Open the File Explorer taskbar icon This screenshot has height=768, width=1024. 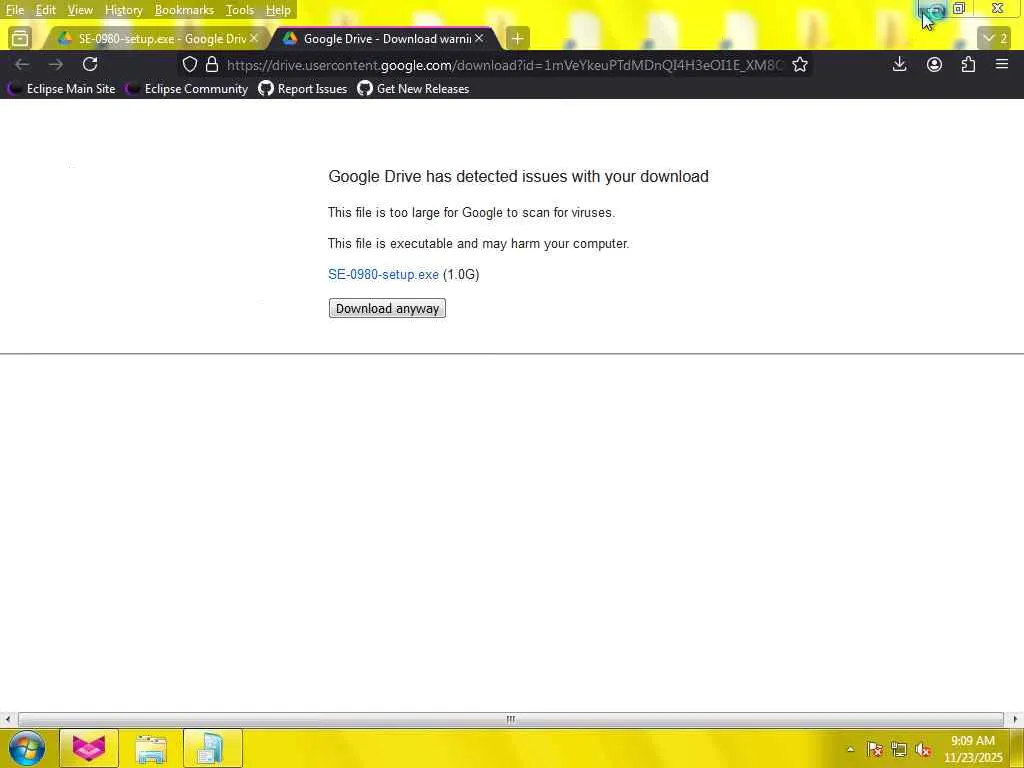pyautogui.click(x=151, y=748)
